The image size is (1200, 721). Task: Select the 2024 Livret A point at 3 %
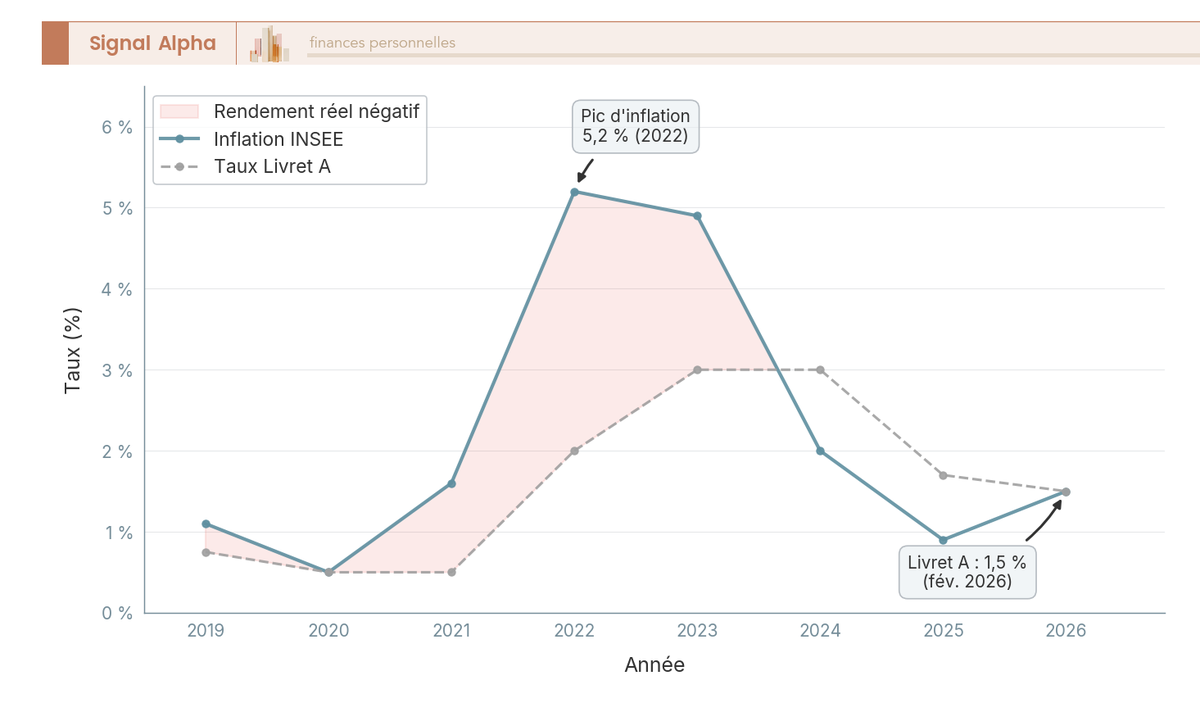point(820,370)
